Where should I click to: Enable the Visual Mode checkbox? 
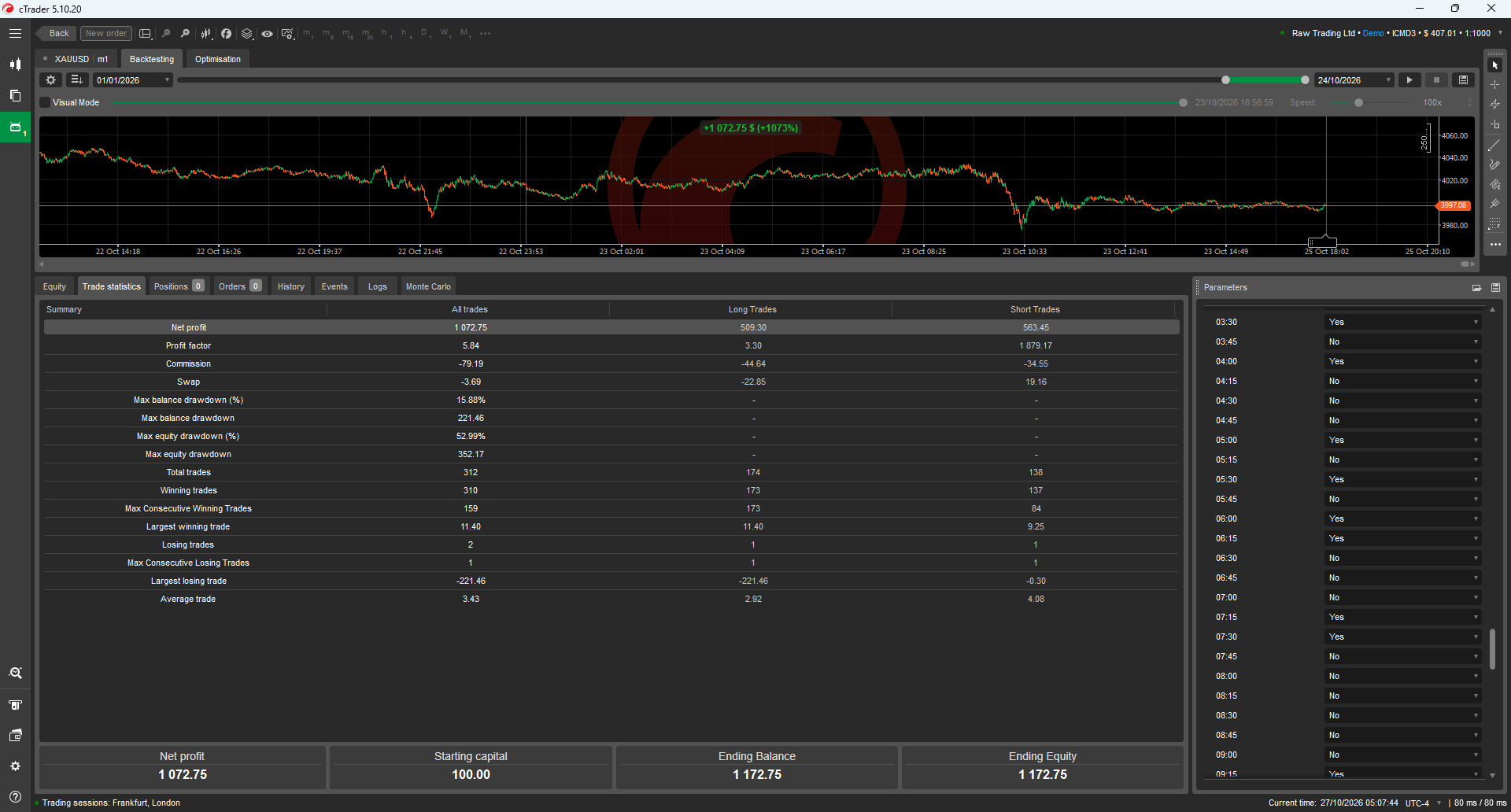[46, 103]
